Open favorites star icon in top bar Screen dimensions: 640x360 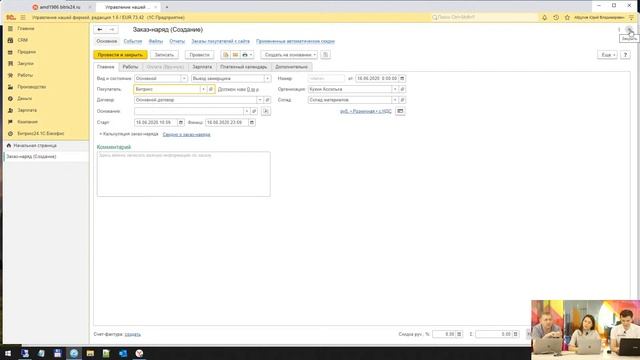[567, 18]
